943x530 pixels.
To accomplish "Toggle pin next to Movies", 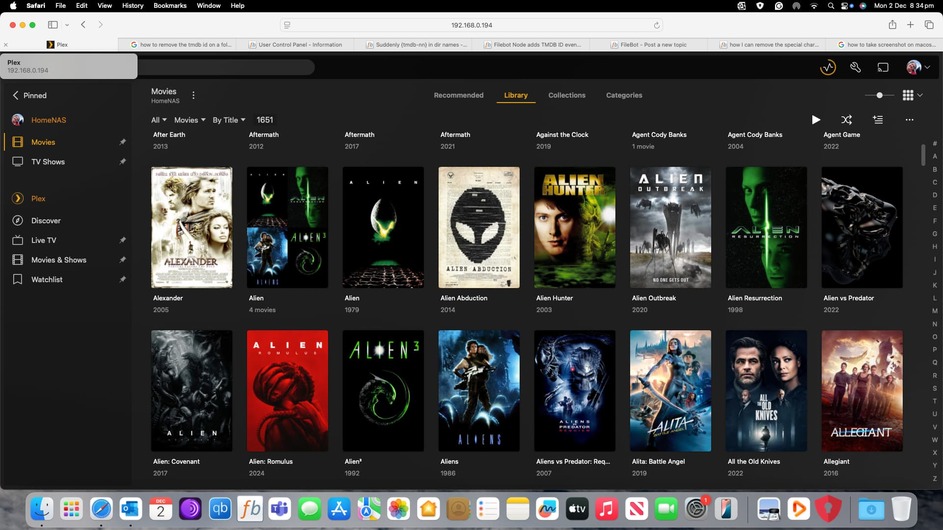I will [122, 142].
